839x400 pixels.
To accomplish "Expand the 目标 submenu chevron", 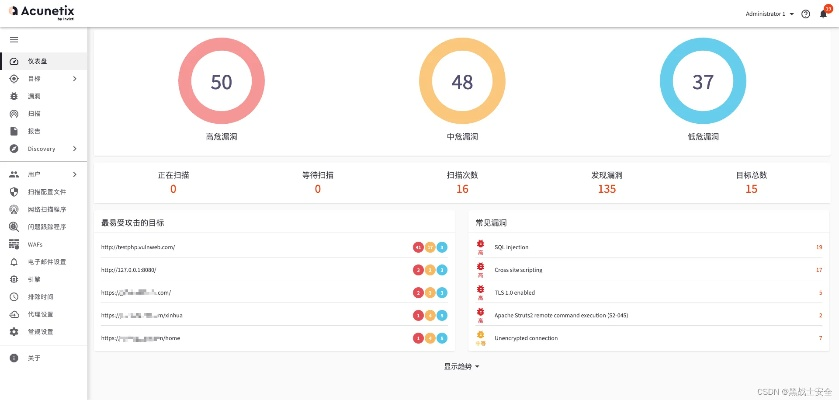I will coord(75,79).
